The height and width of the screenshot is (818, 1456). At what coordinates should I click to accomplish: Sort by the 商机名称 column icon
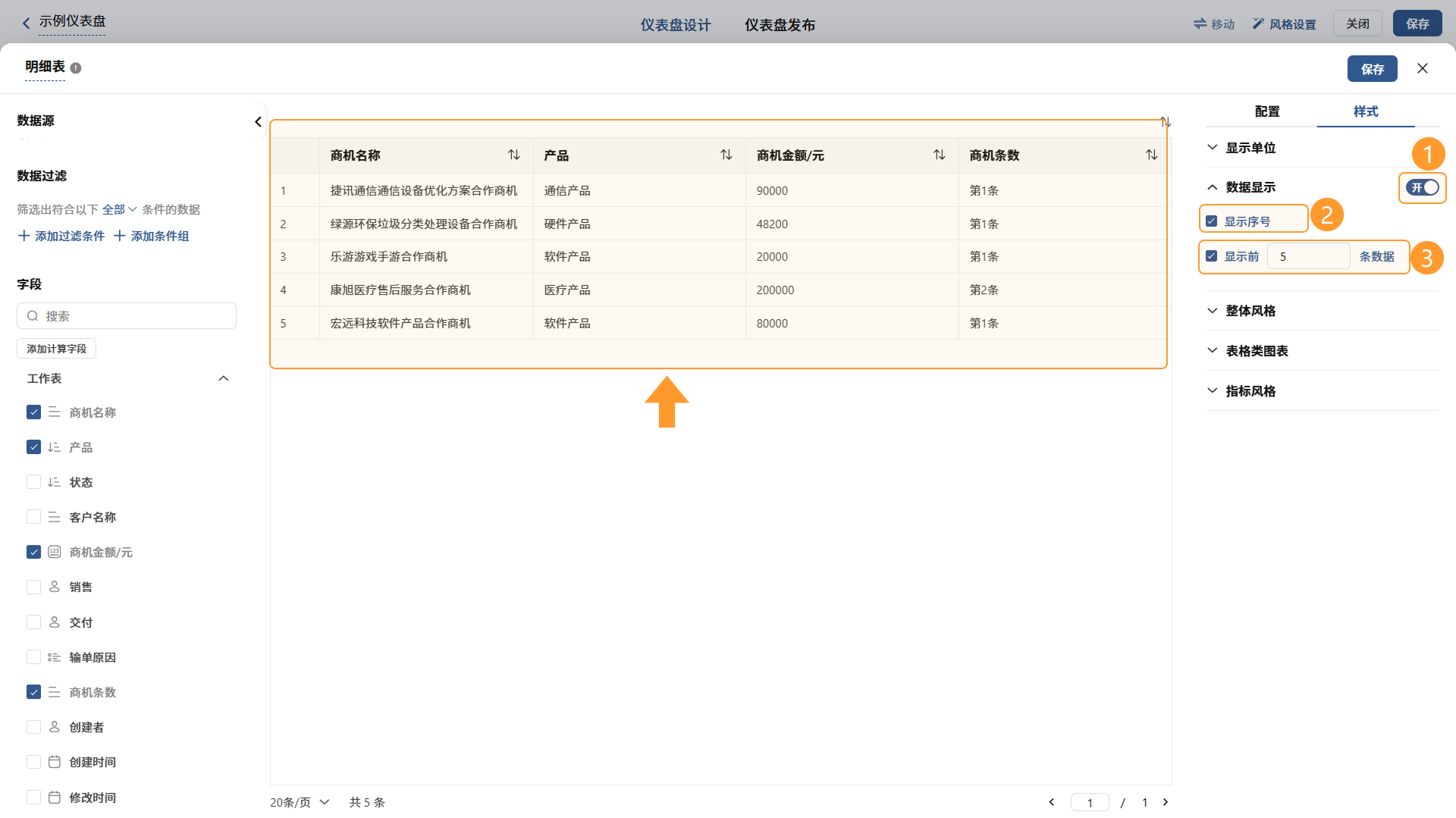point(514,155)
